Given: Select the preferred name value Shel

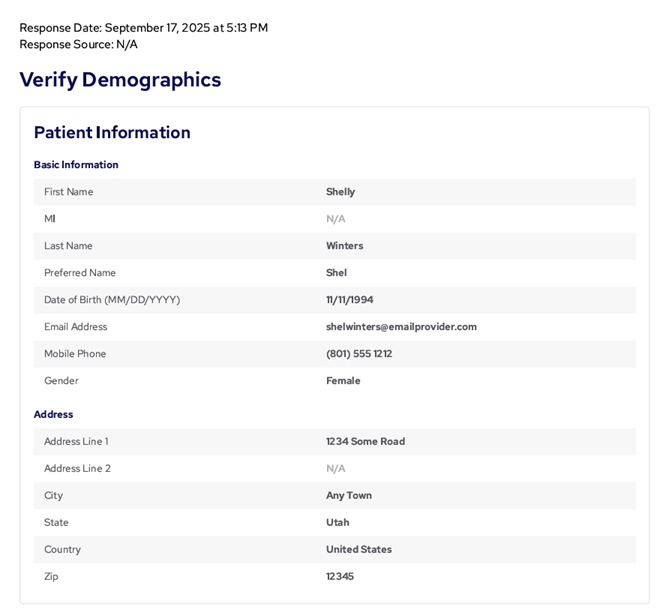Looking at the screenshot, I should [336, 273].
